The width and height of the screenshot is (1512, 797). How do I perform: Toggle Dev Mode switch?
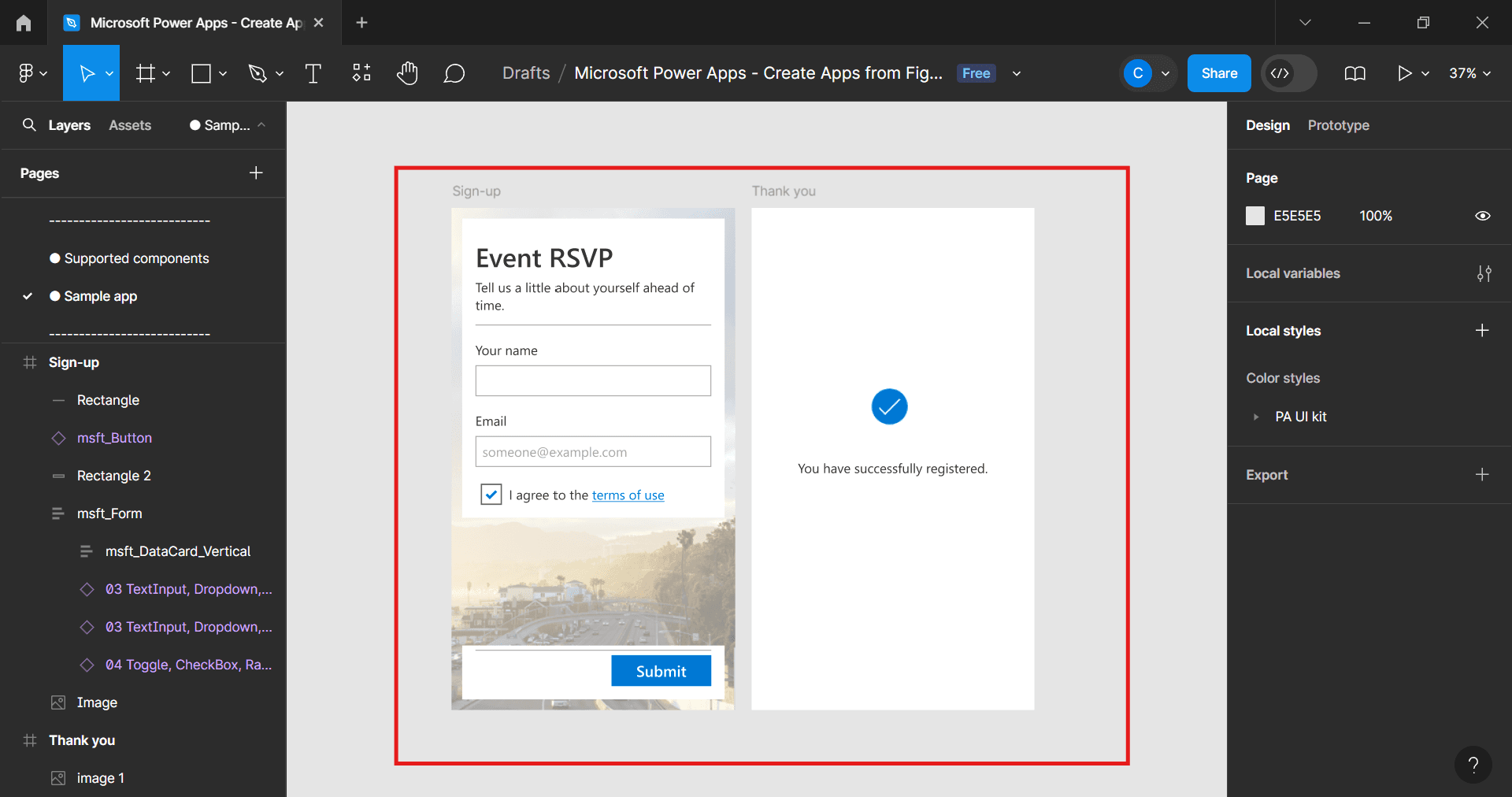[x=1288, y=73]
